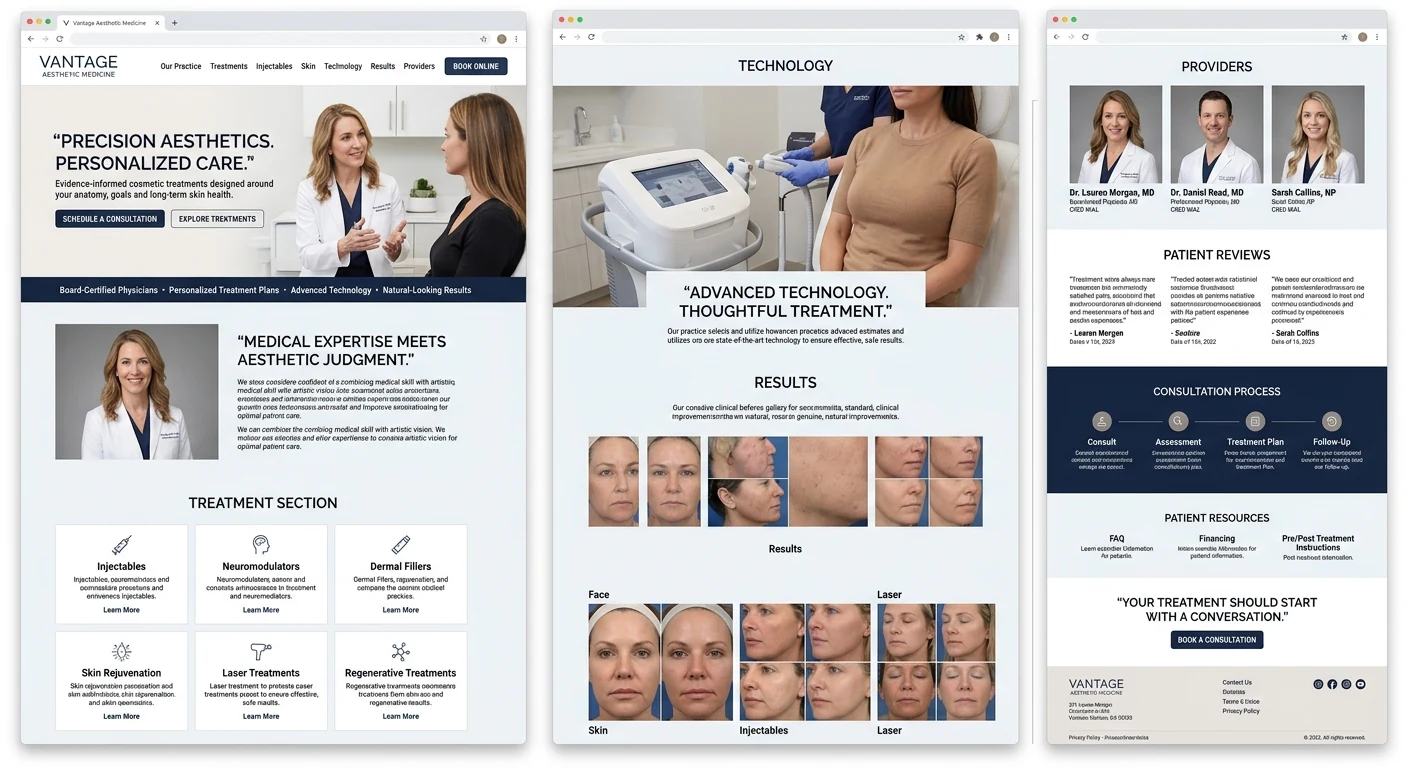Select the Consult step icon
1408x768 pixels.
coord(1102,421)
